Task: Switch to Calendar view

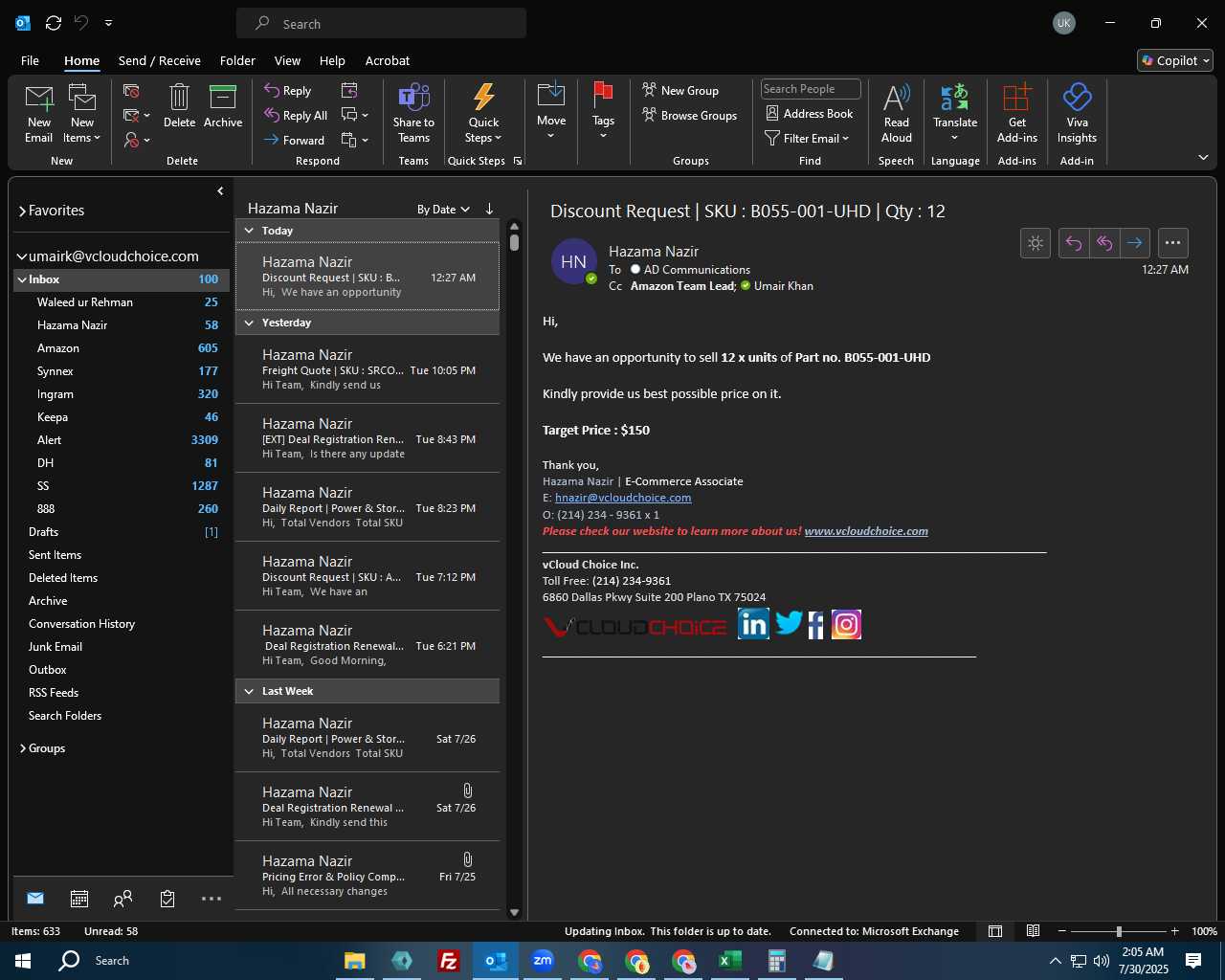Action: [79, 899]
